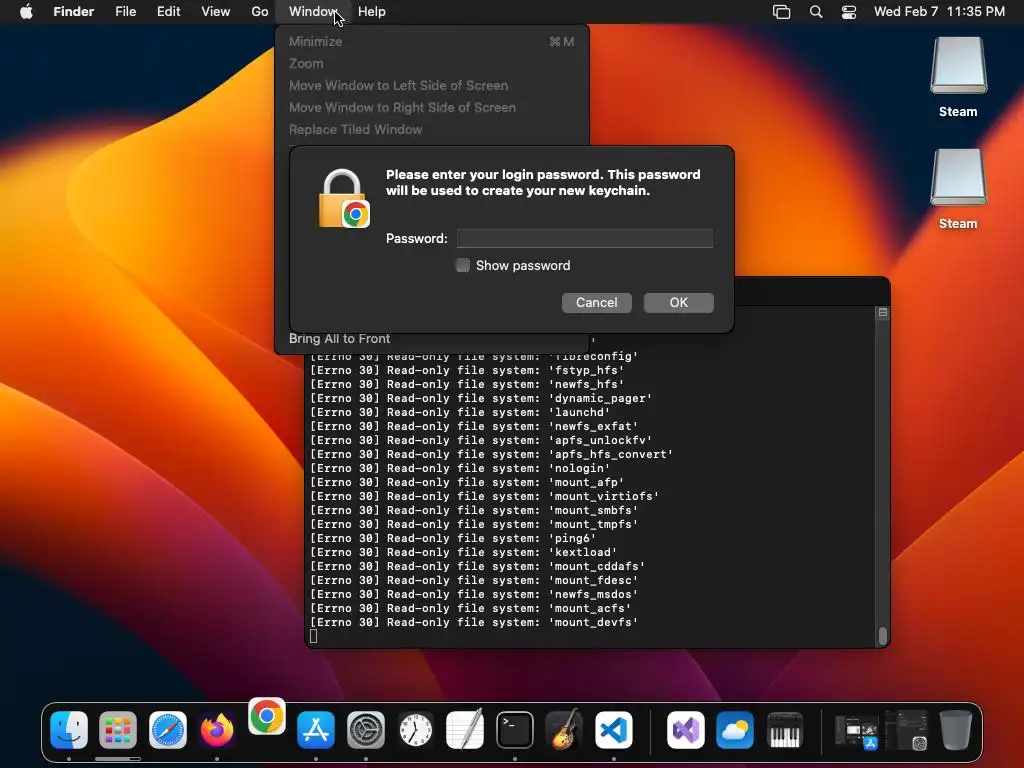Open the Edit menu
The image size is (1024, 768).
168,12
